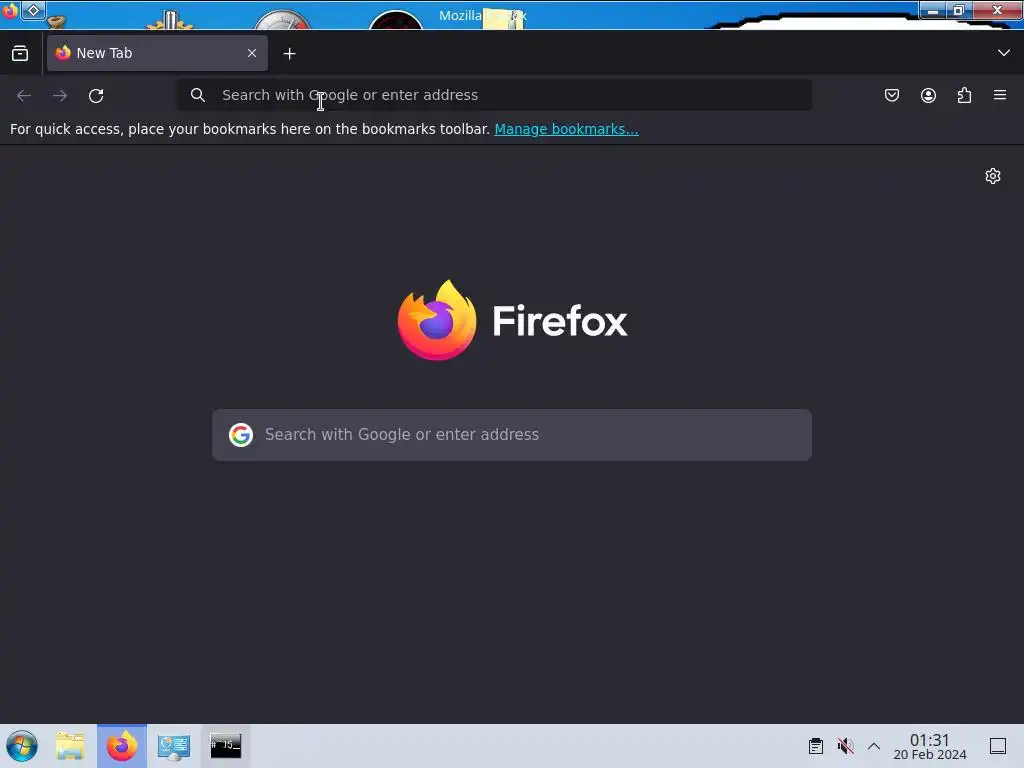The height and width of the screenshot is (768, 1024).
Task: Activate Firefox from the taskbar
Action: [122, 746]
